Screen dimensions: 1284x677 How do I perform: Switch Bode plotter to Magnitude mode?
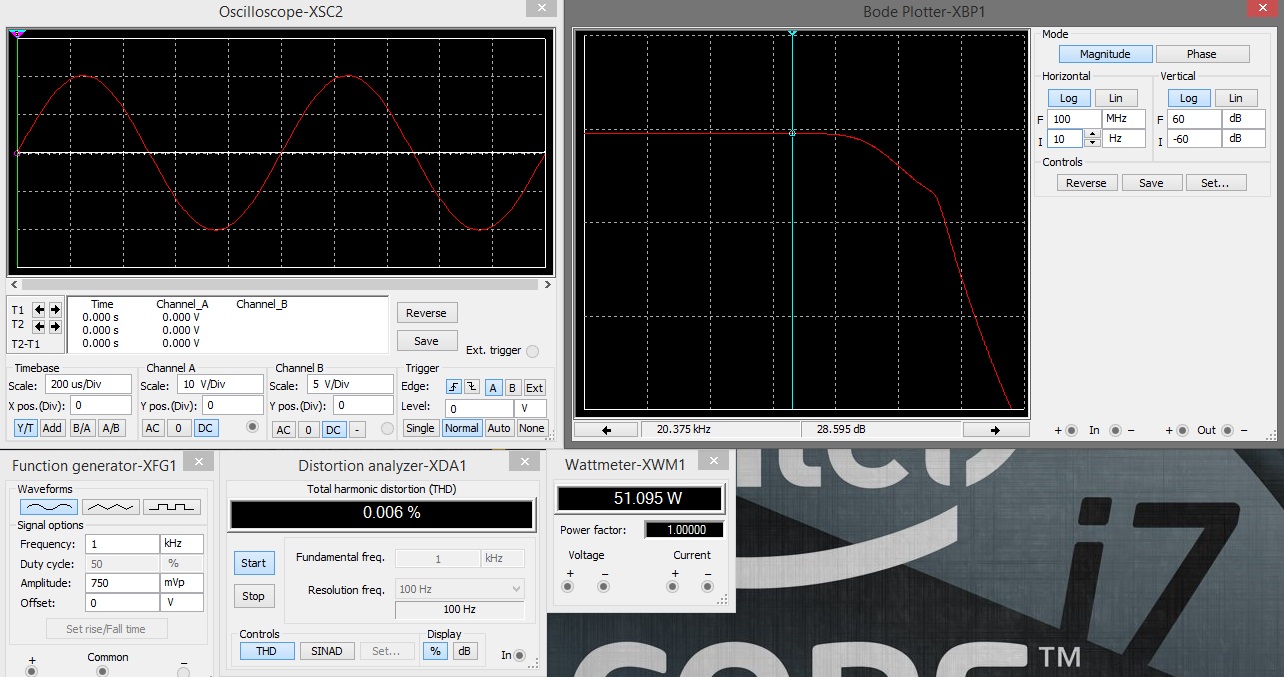pyautogui.click(x=1105, y=54)
